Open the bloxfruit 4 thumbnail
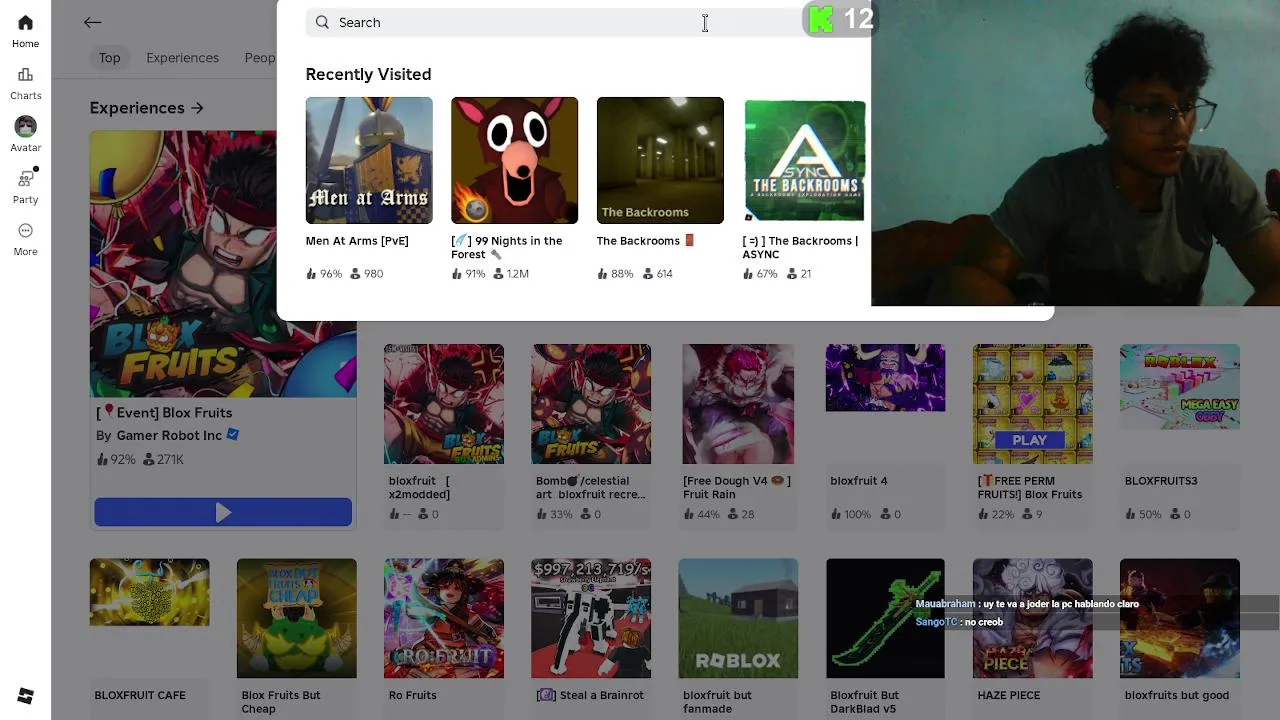 point(885,378)
